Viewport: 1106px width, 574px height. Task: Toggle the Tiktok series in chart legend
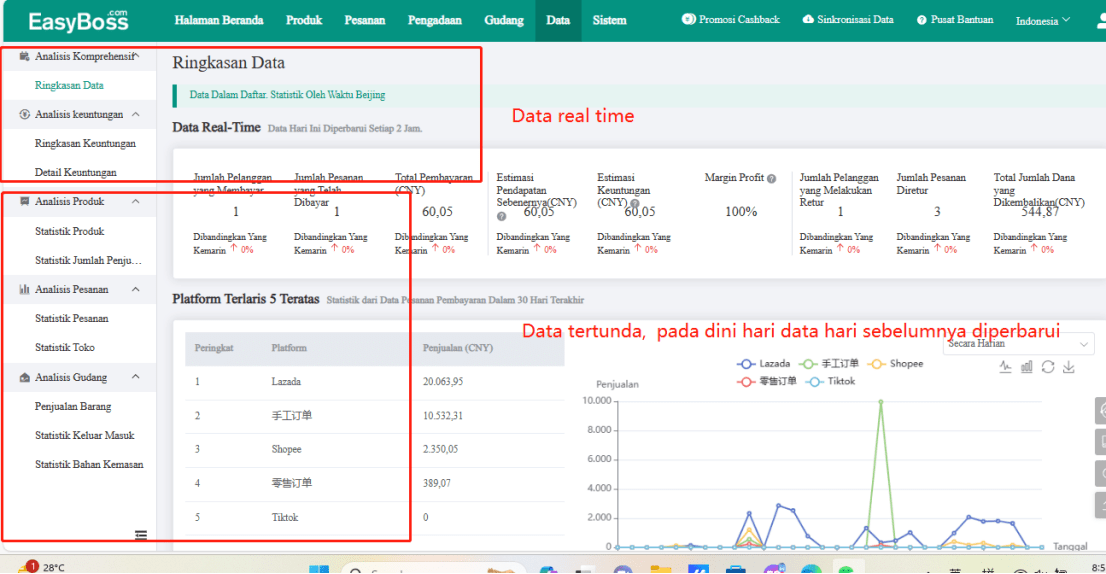(x=830, y=381)
